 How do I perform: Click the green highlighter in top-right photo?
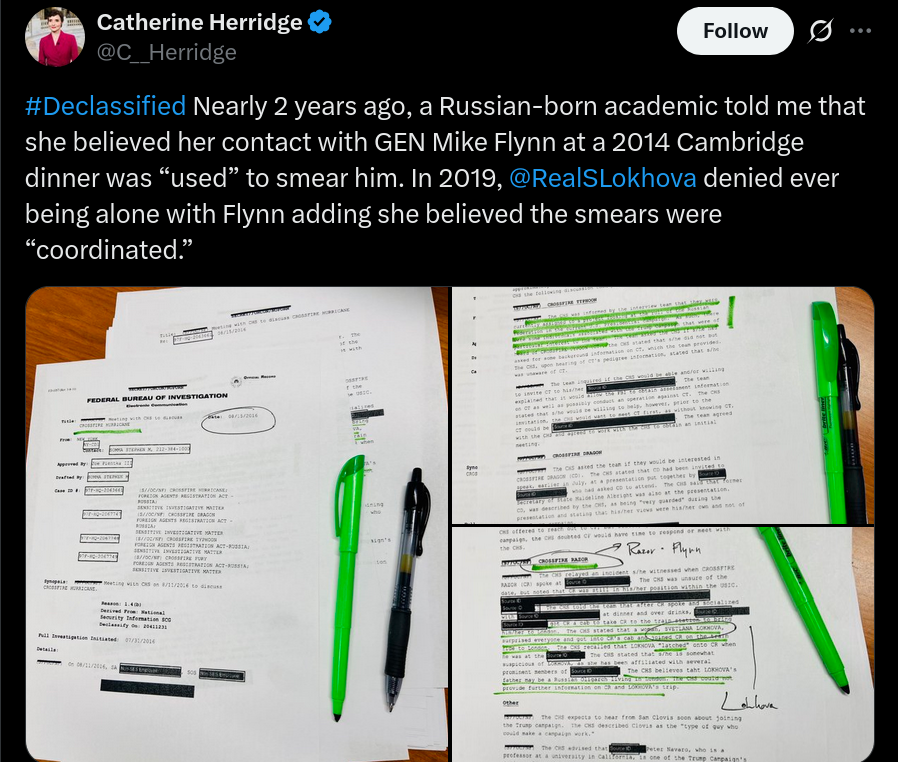(830, 411)
